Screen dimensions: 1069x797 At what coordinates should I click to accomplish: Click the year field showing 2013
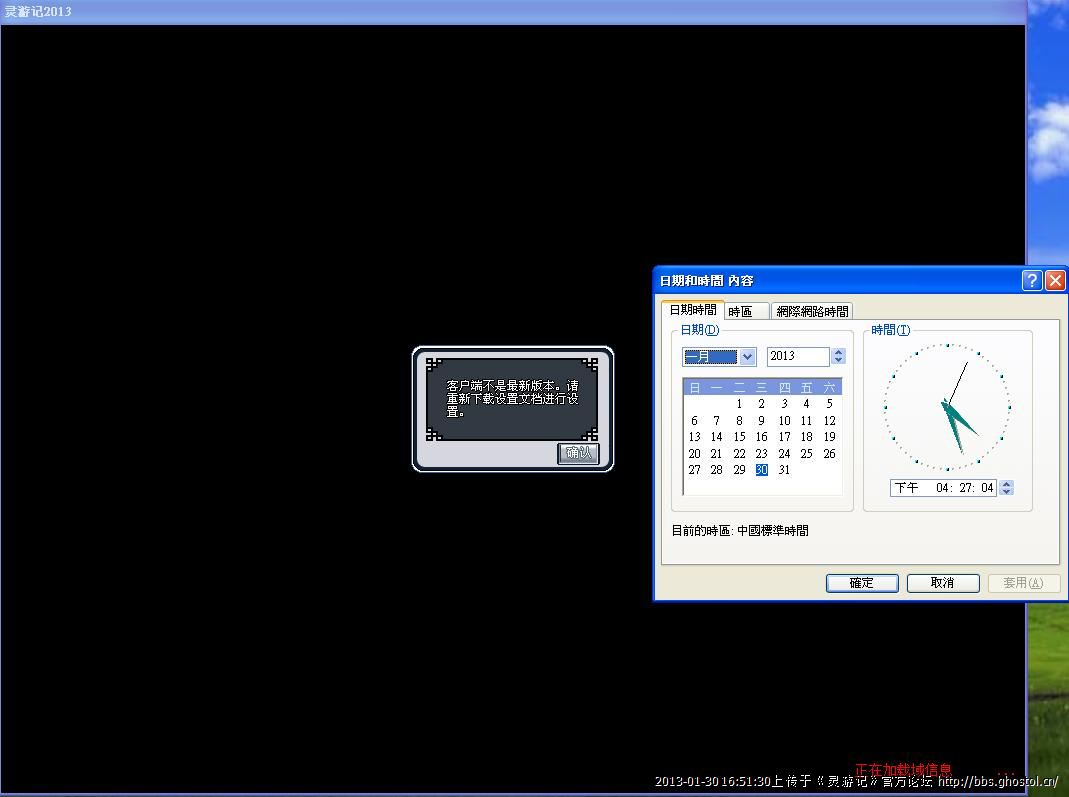pos(797,356)
